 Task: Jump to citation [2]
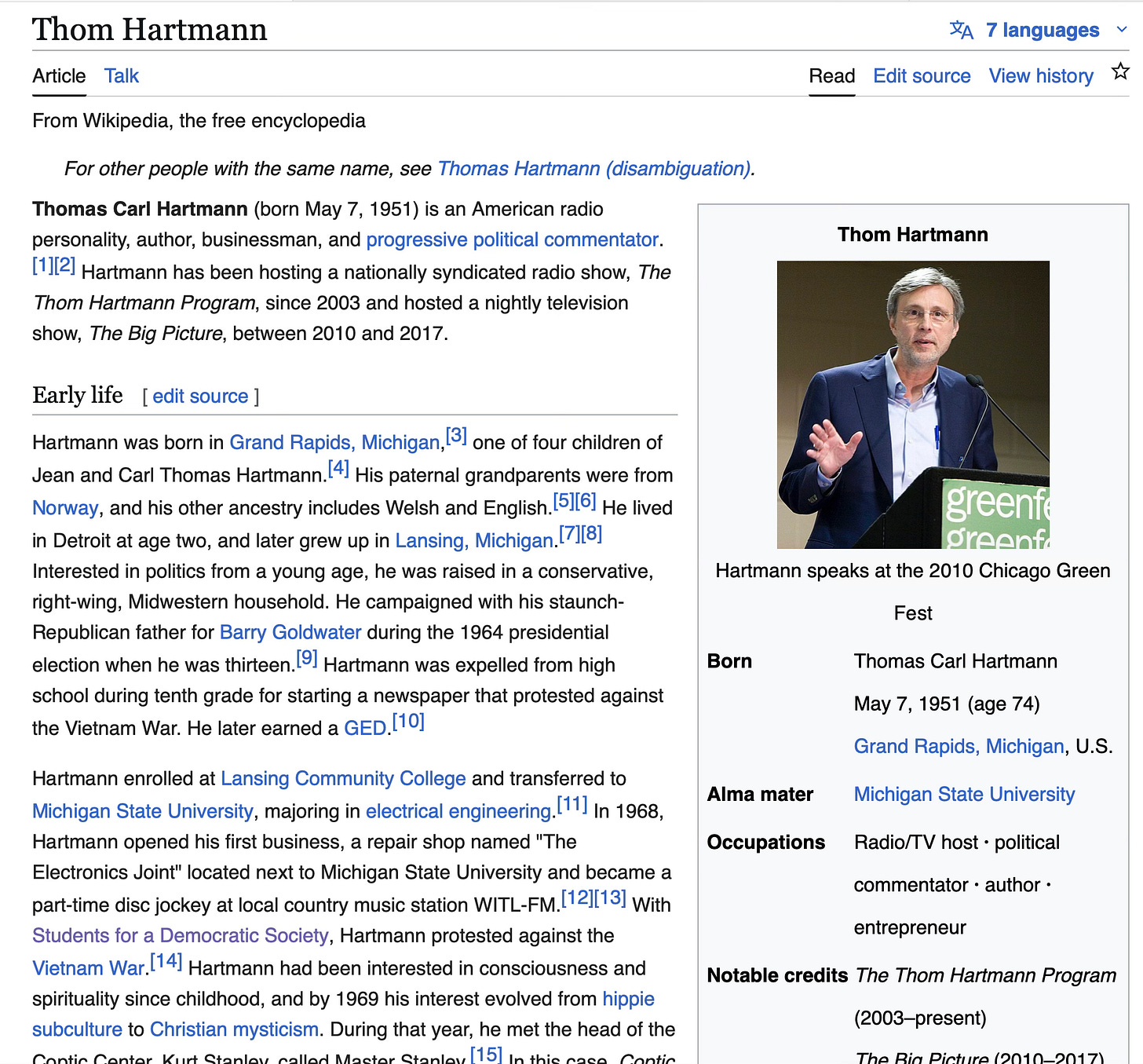[x=64, y=265]
